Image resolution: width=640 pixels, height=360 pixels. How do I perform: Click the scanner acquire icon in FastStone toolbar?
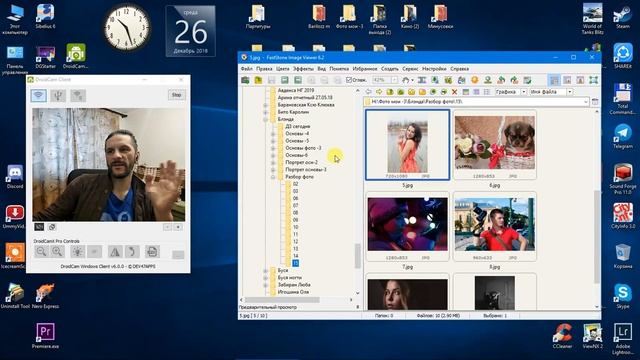[245, 80]
